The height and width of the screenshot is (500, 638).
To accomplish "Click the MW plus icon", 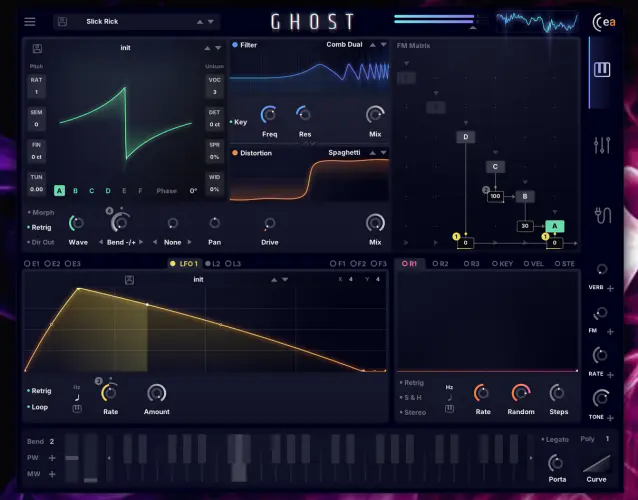I will click(52, 474).
